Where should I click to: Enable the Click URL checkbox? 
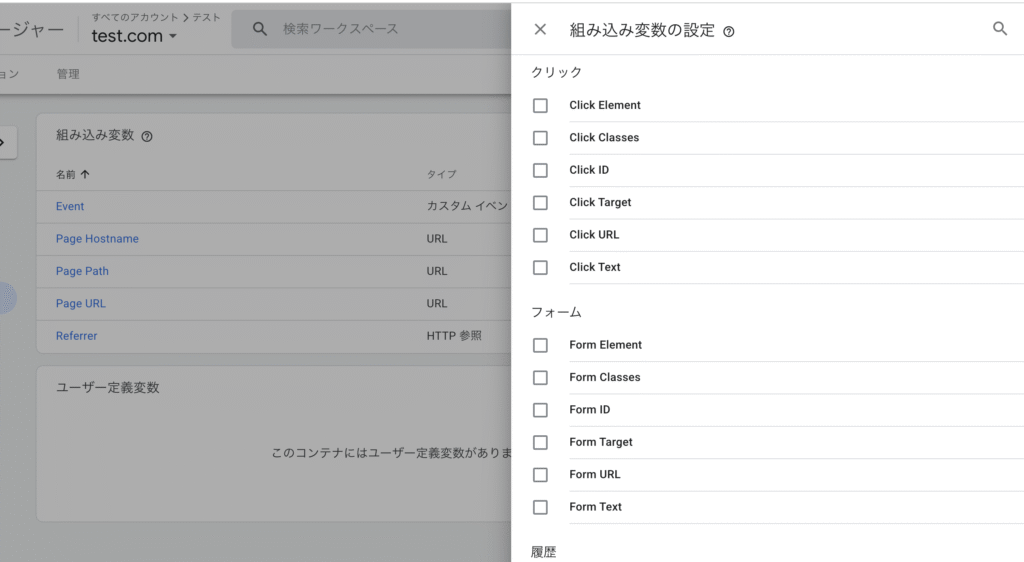[540, 235]
